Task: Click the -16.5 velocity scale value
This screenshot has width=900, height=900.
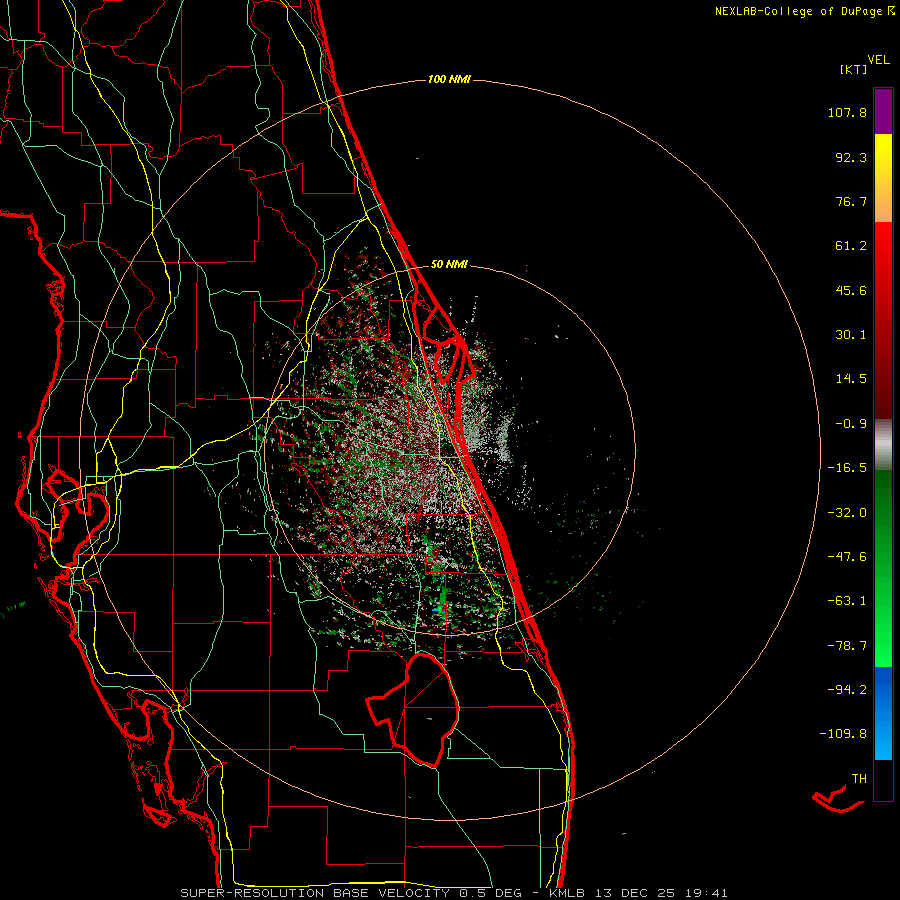Action: [x=847, y=468]
